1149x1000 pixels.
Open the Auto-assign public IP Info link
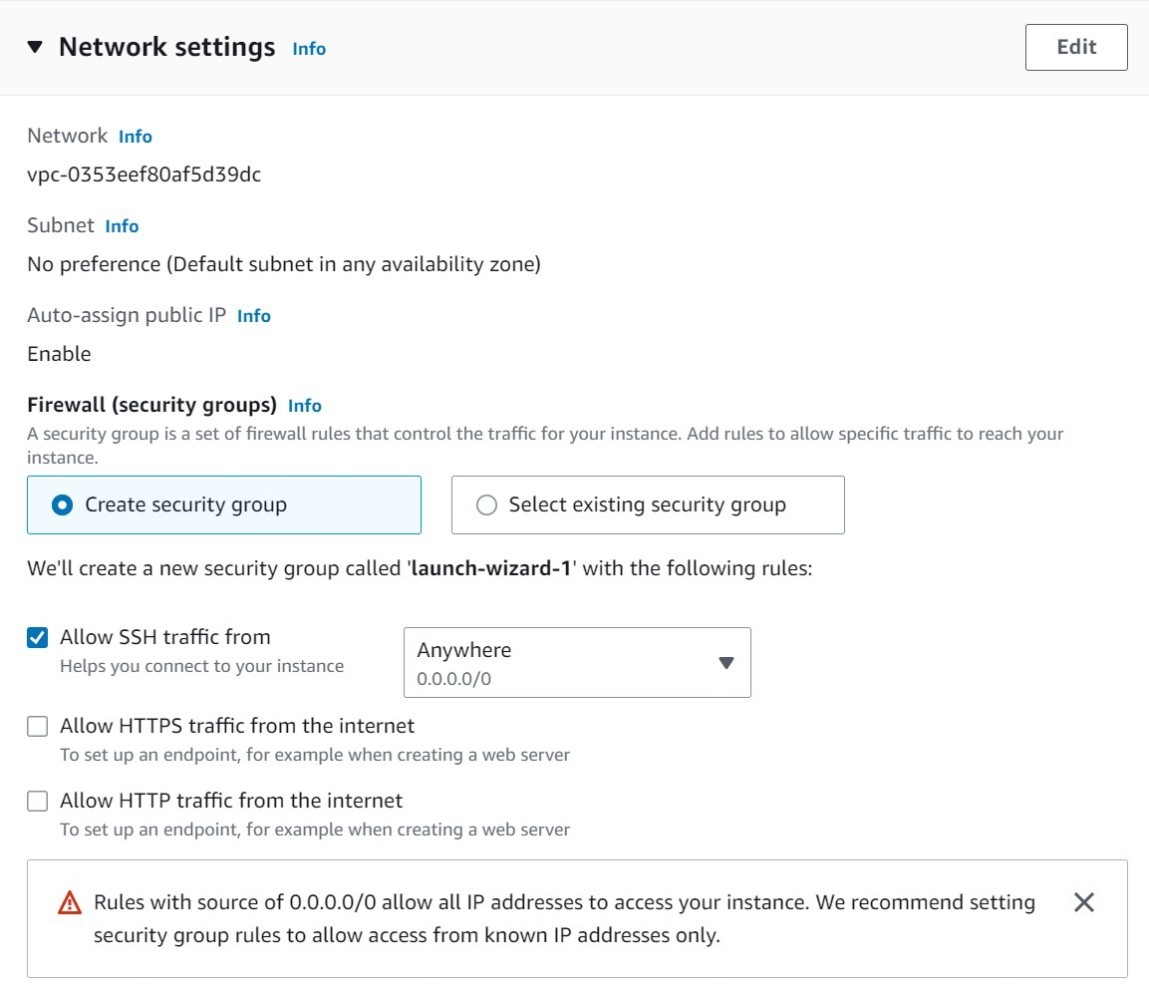pos(253,316)
